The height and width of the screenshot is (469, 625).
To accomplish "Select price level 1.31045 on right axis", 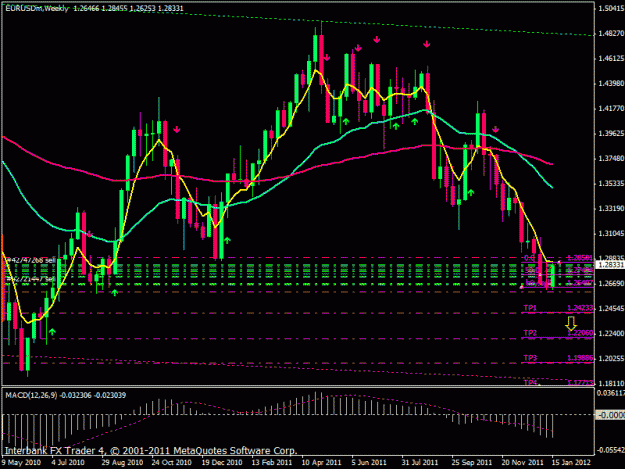I will (x=611, y=234).
